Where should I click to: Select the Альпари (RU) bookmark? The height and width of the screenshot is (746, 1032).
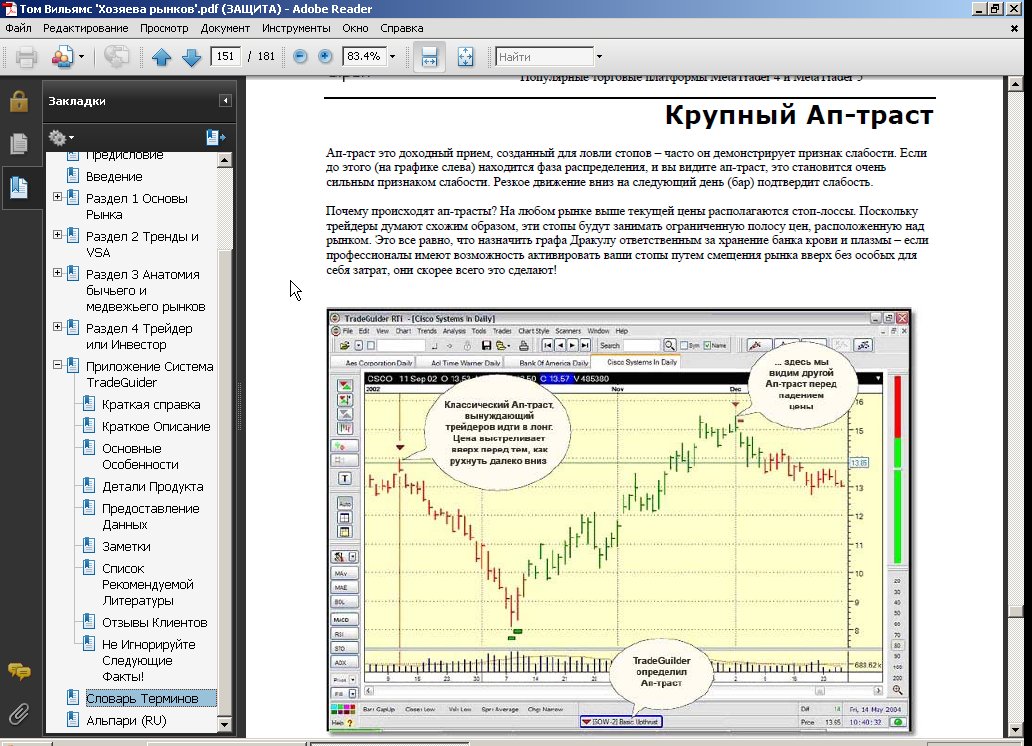click(126, 720)
